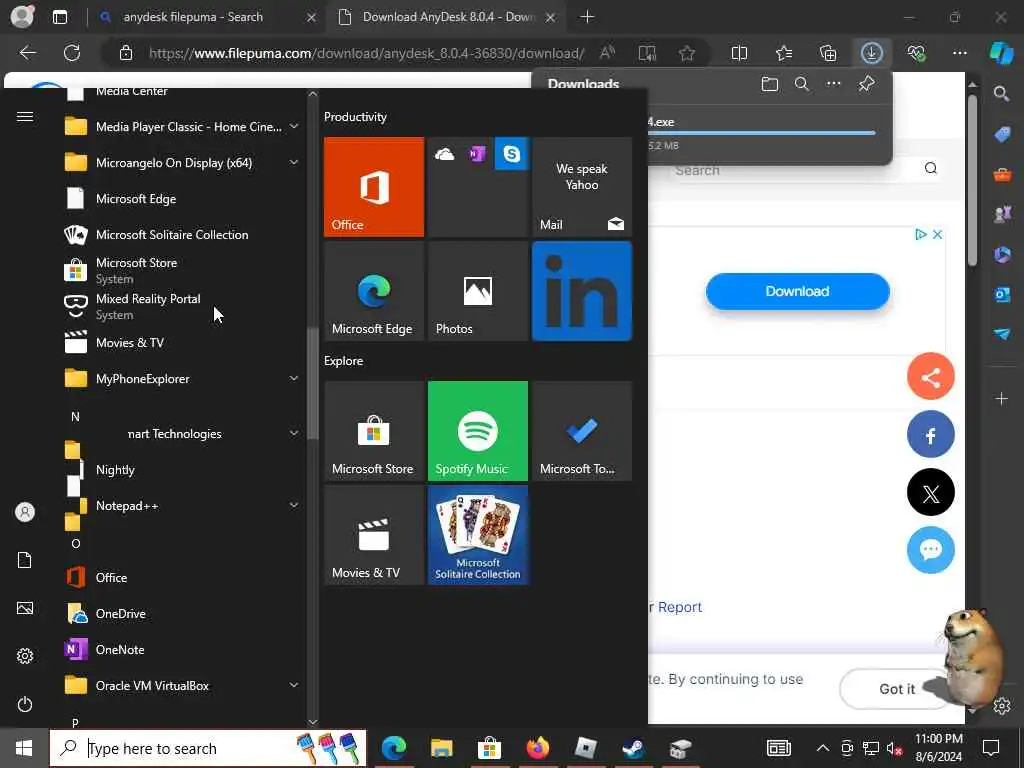Open the Microsoft Solitaire Collection tile

pyautogui.click(x=477, y=536)
